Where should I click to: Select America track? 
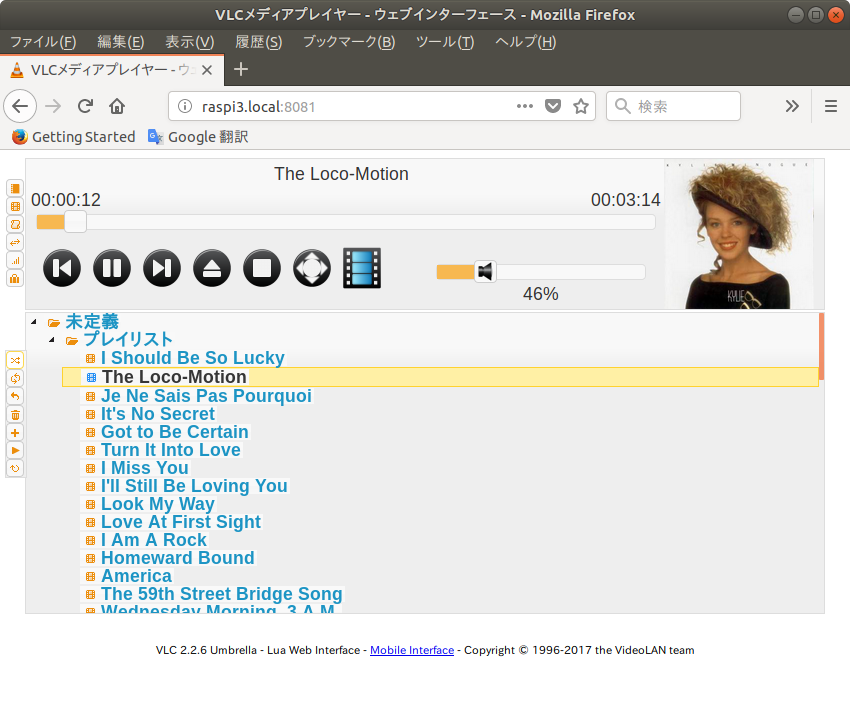click(x=136, y=576)
